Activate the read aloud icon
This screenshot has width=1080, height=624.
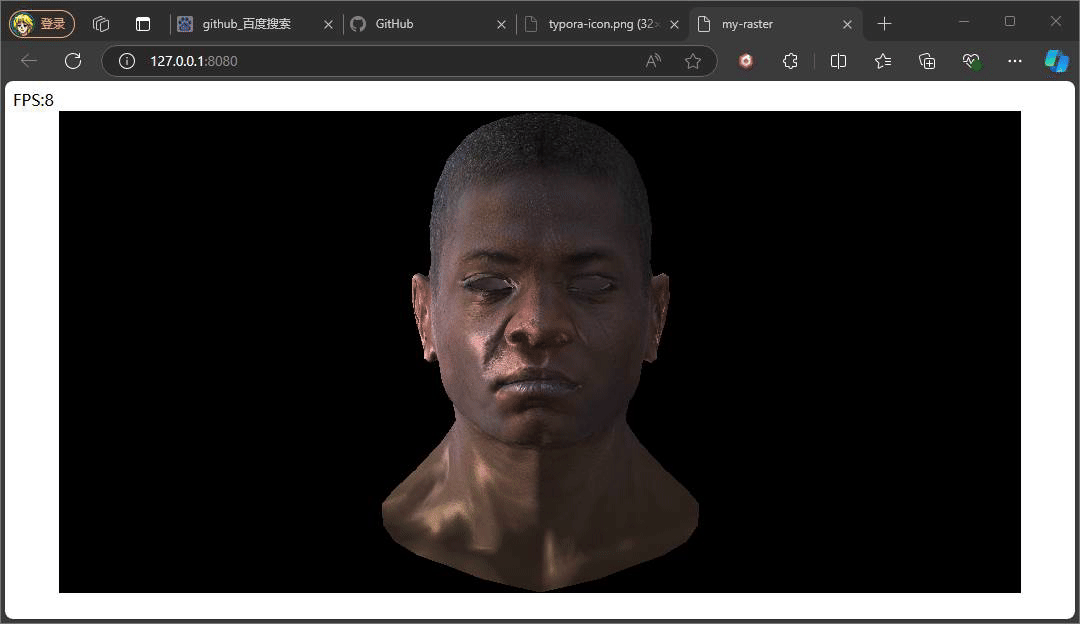click(x=654, y=61)
